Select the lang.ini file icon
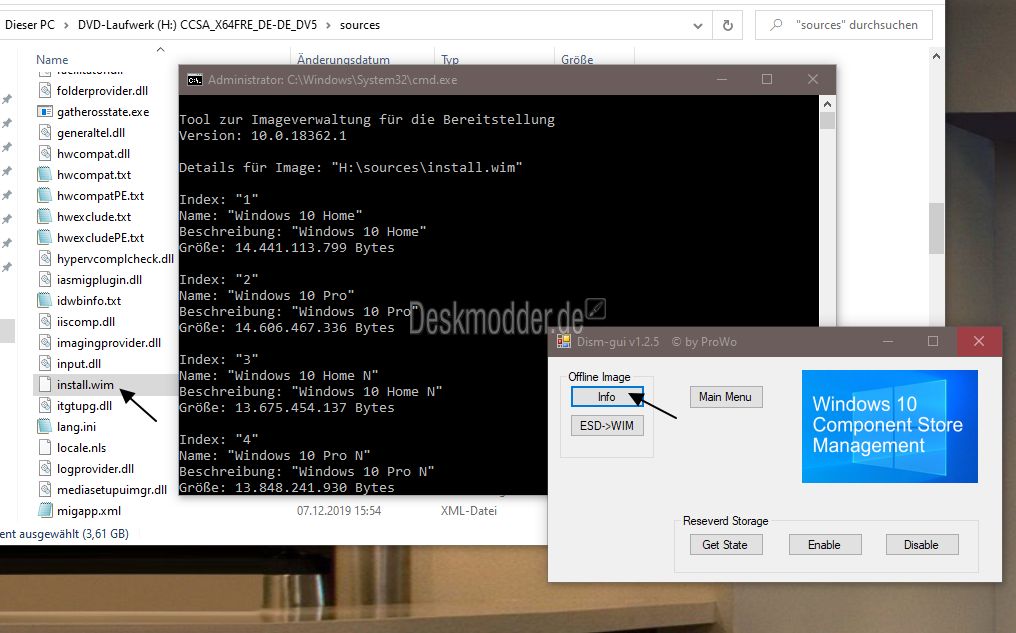The height and width of the screenshot is (633, 1016). click(x=45, y=426)
